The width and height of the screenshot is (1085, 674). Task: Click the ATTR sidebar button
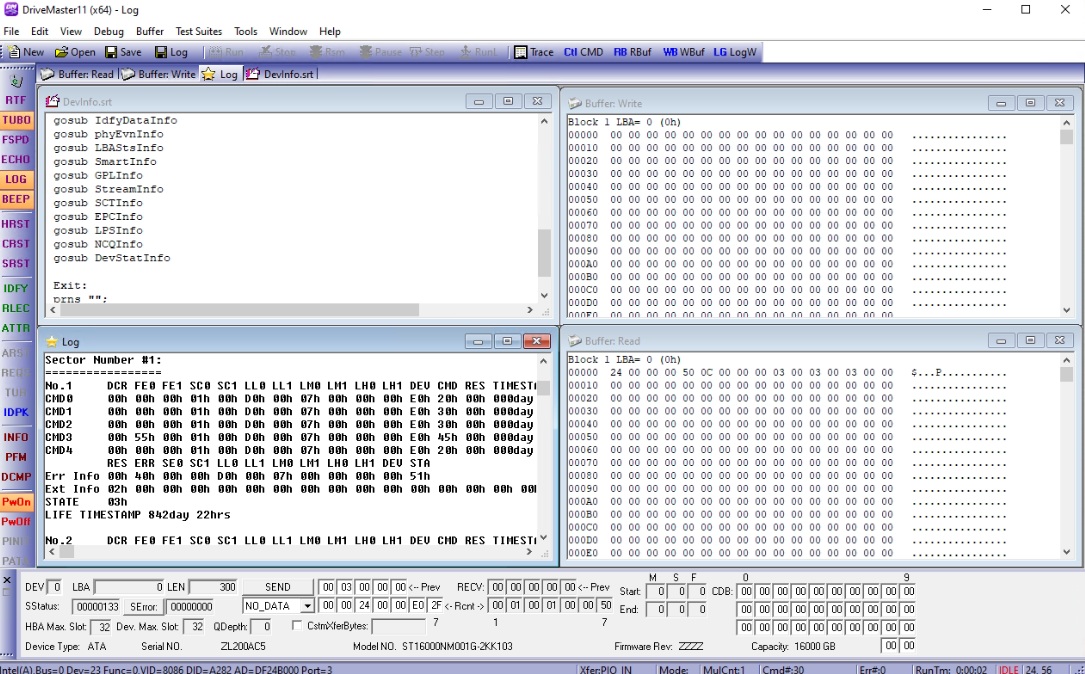pos(16,328)
